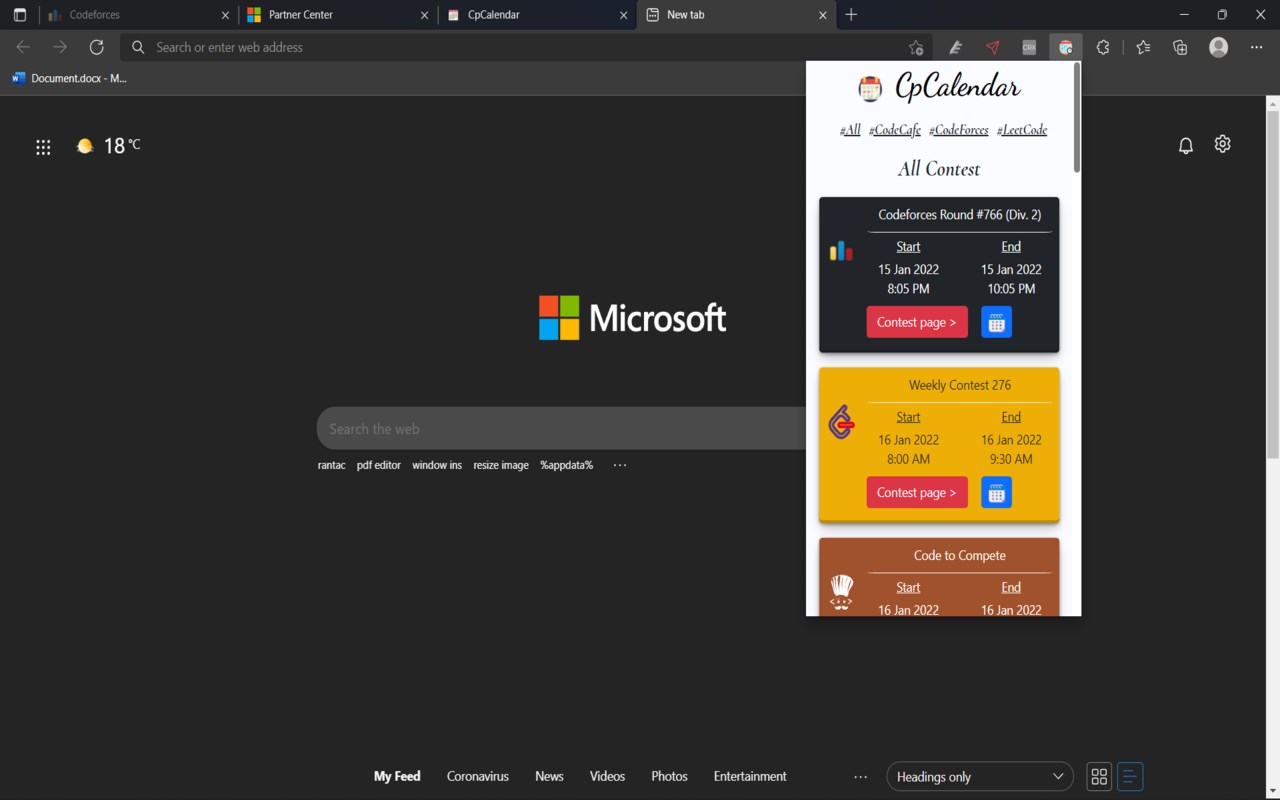Click the window ins search suggestion
This screenshot has width=1280, height=800.
[x=437, y=465]
